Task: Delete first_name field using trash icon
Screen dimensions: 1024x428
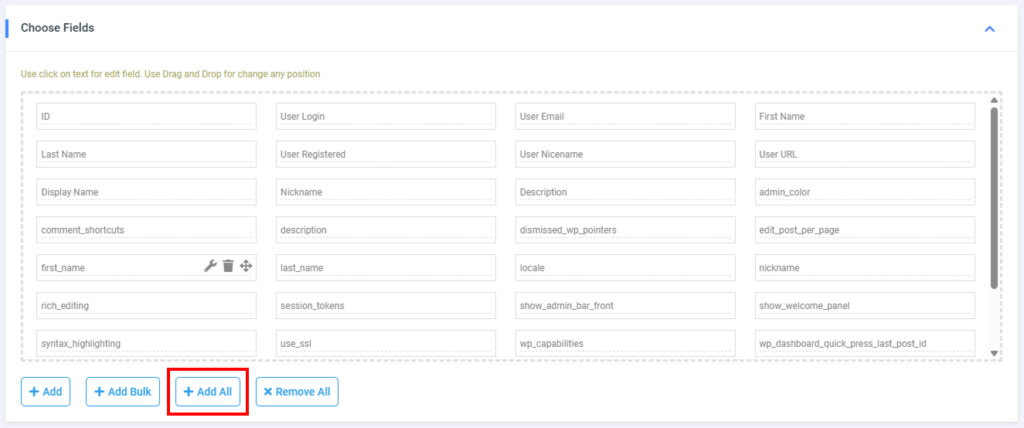Action: click(228, 266)
